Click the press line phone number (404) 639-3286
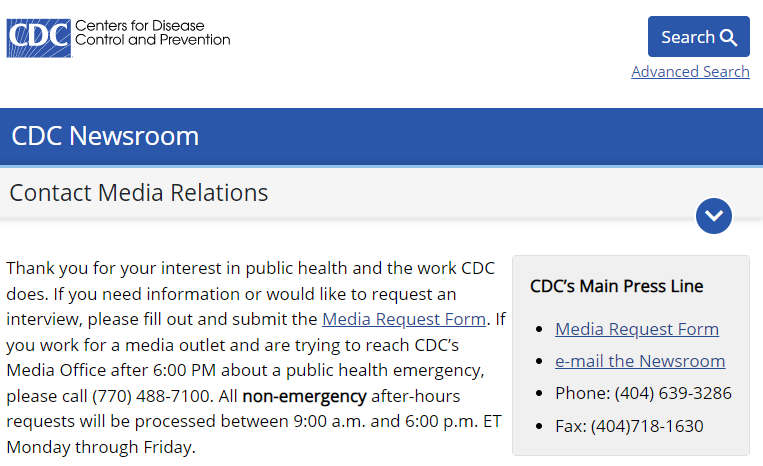This screenshot has width=763, height=466. point(673,393)
